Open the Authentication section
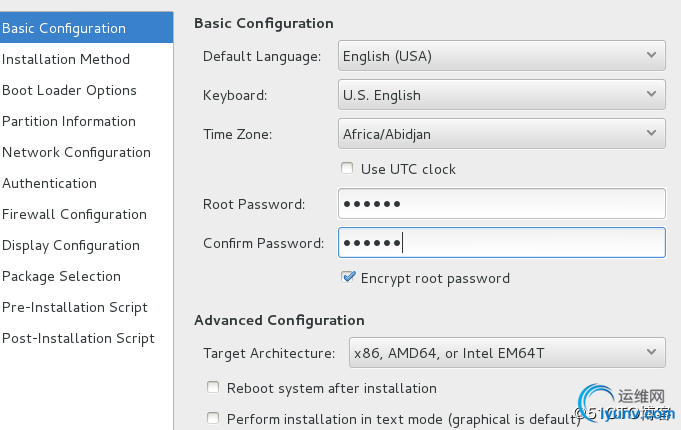 click(x=86, y=183)
